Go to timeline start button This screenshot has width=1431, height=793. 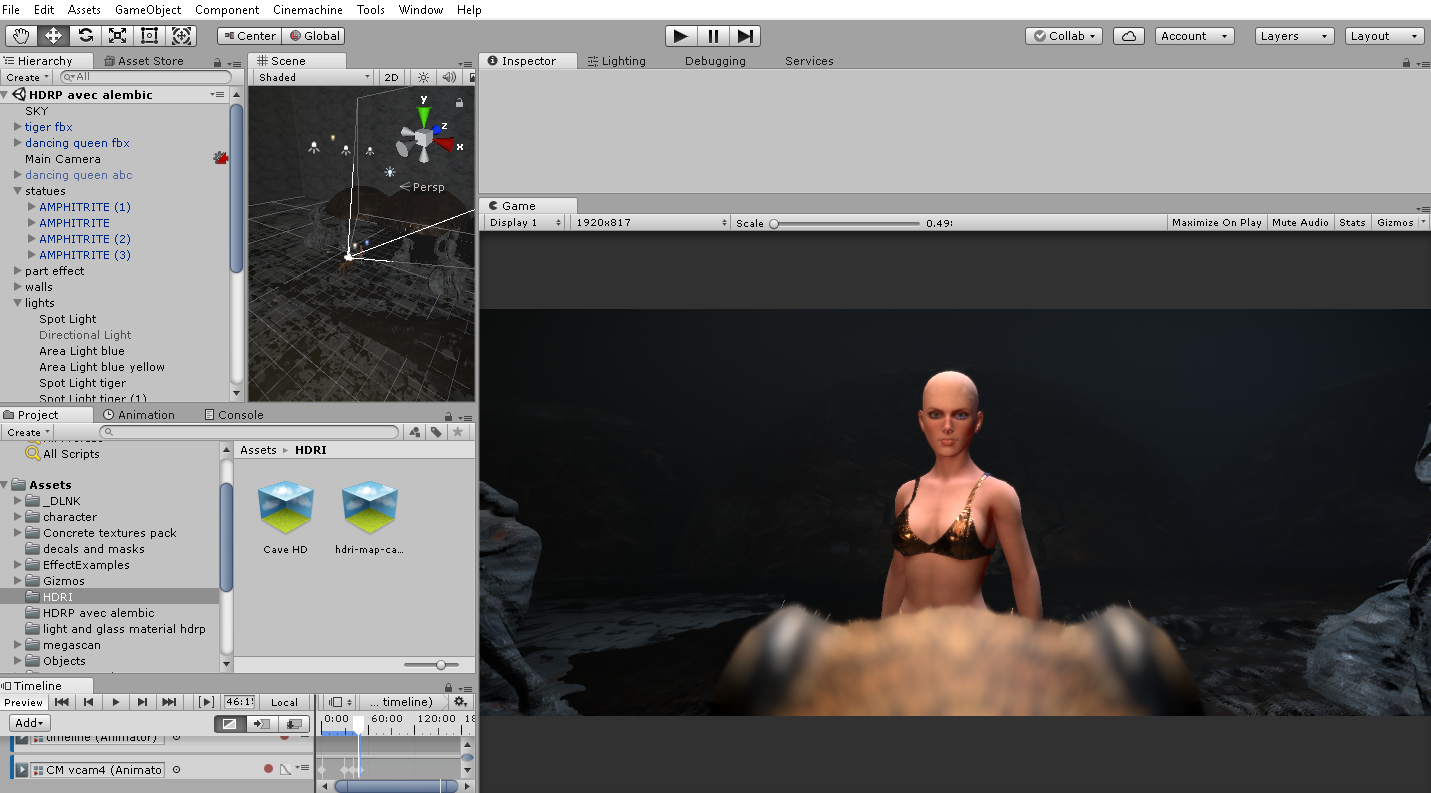62,702
